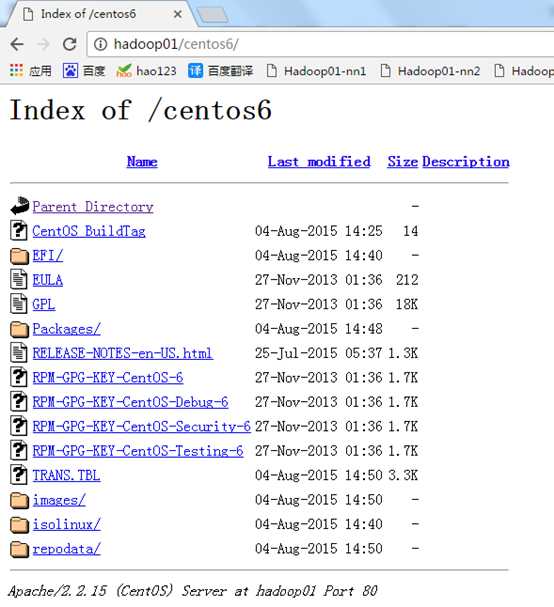Screen dimensions: 554x607
Task: Click the 212 size value for EULA
Action: pyautogui.click(x=407, y=280)
